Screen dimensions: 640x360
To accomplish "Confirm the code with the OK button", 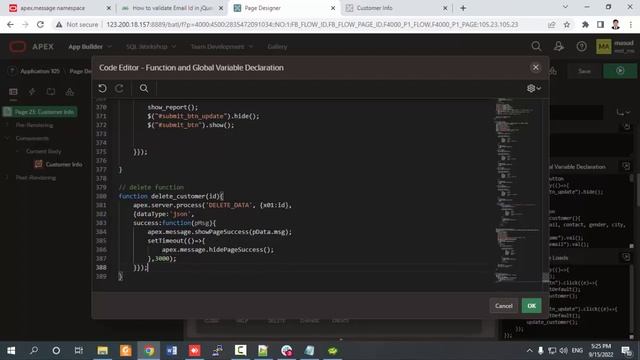I will [531, 306].
